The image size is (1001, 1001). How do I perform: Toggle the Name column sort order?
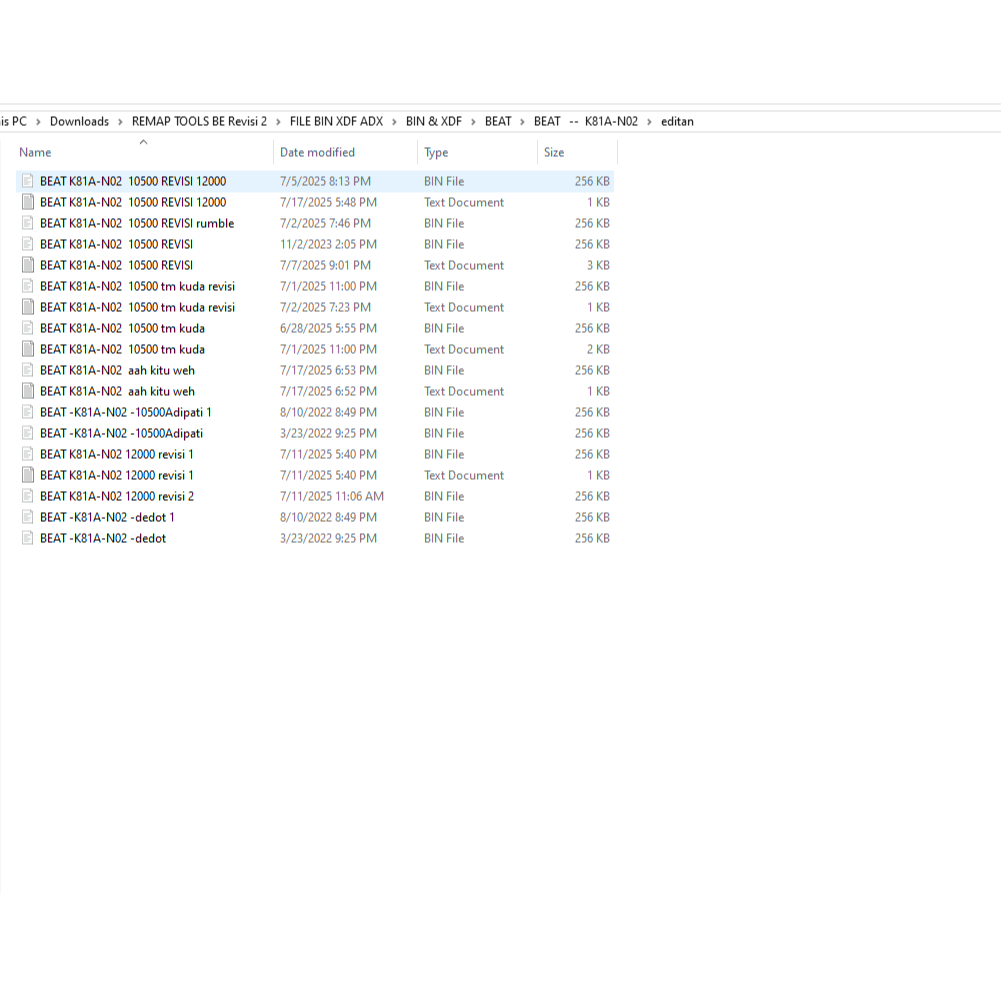(x=36, y=152)
